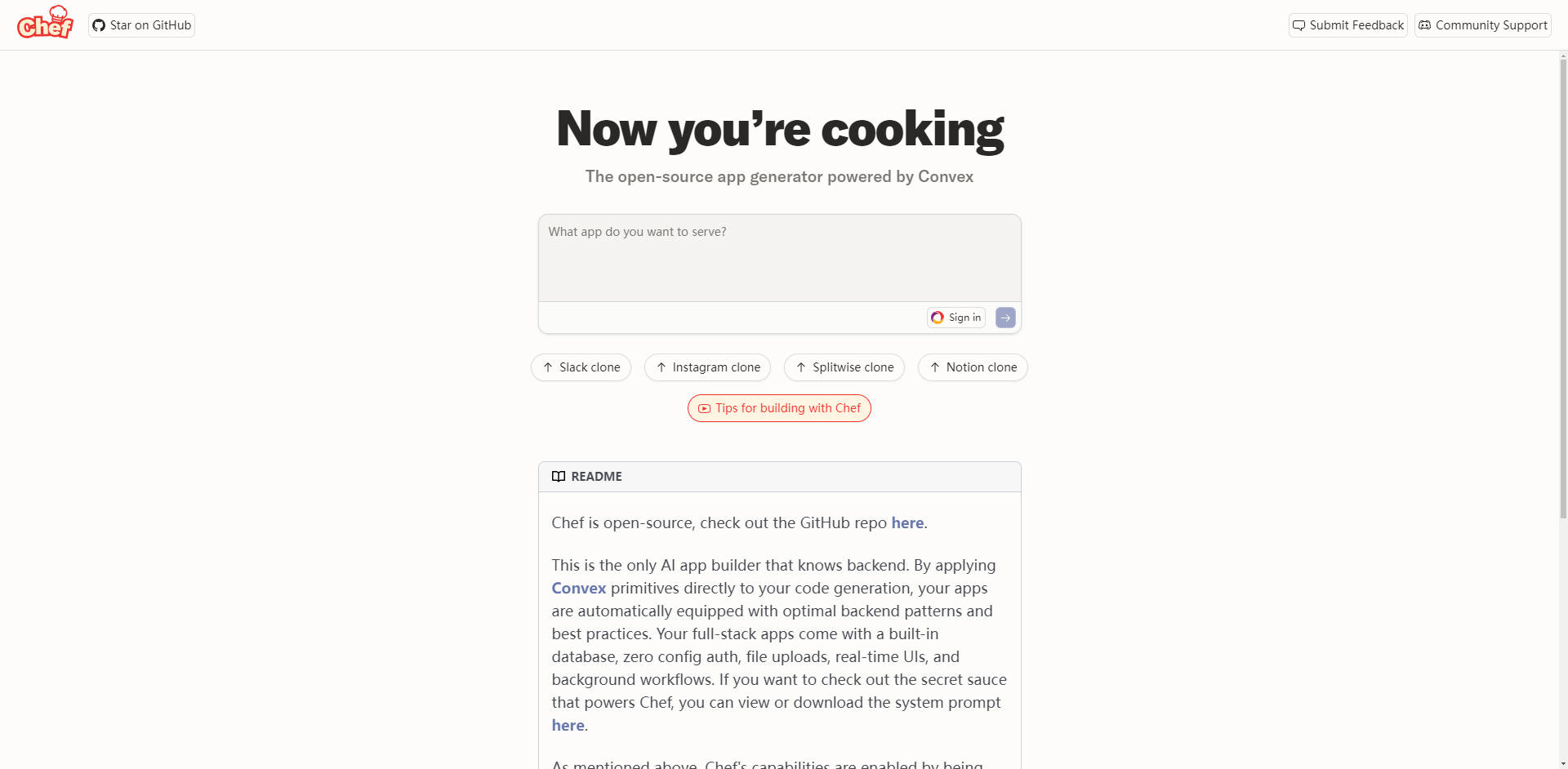Click the Convex logo icon next to Sign in
The width and height of the screenshot is (1568, 769).
[937, 318]
